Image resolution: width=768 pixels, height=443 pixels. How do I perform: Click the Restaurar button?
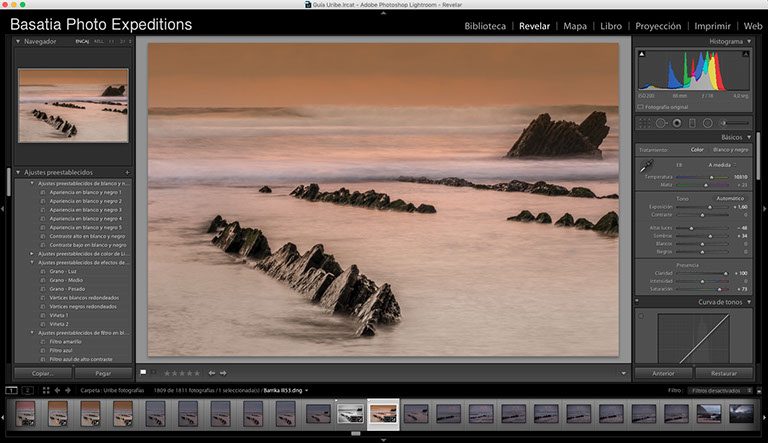[723, 373]
